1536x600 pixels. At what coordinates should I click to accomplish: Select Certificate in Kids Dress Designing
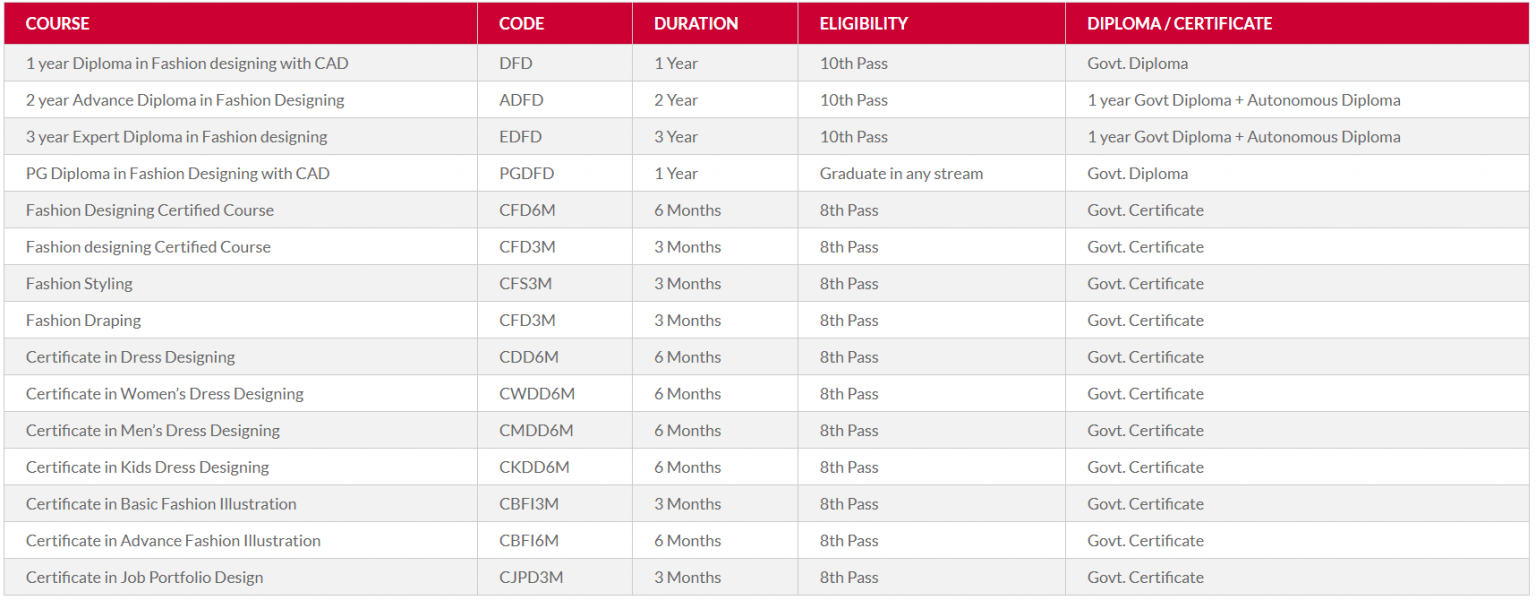point(148,467)
